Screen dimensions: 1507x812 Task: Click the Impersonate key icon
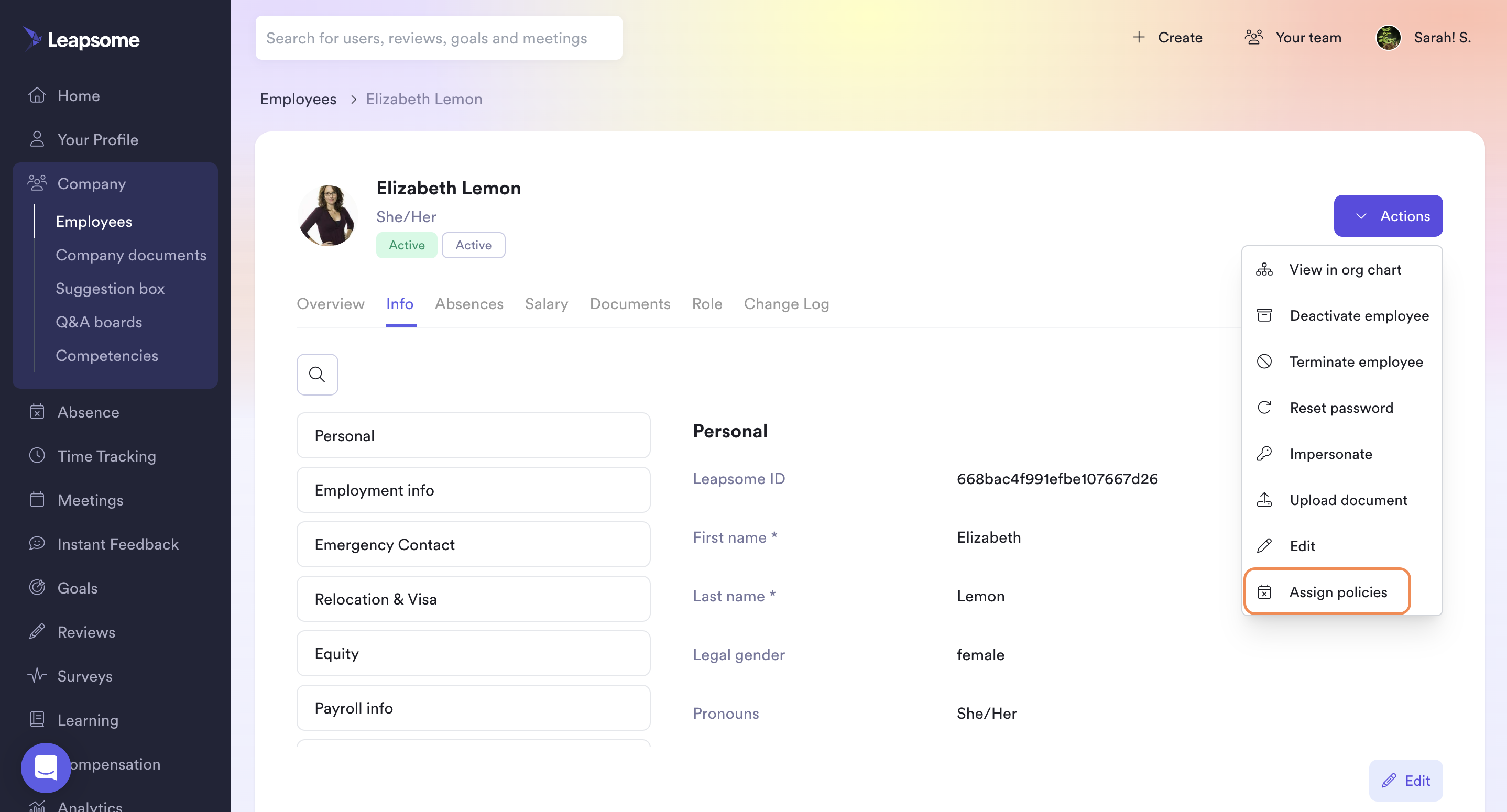(x=1264, y=454)
